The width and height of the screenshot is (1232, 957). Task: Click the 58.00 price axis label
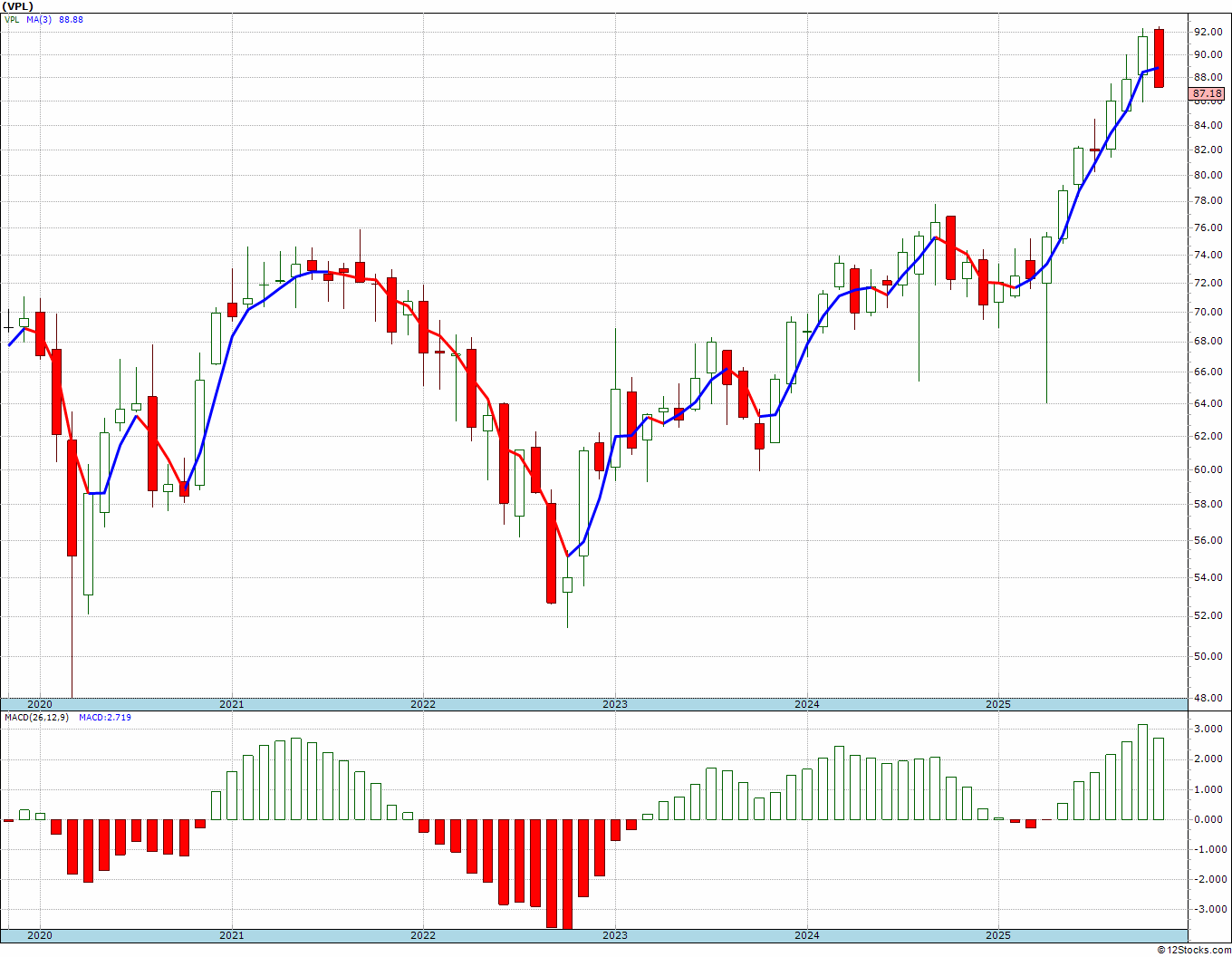[1208, 504]
